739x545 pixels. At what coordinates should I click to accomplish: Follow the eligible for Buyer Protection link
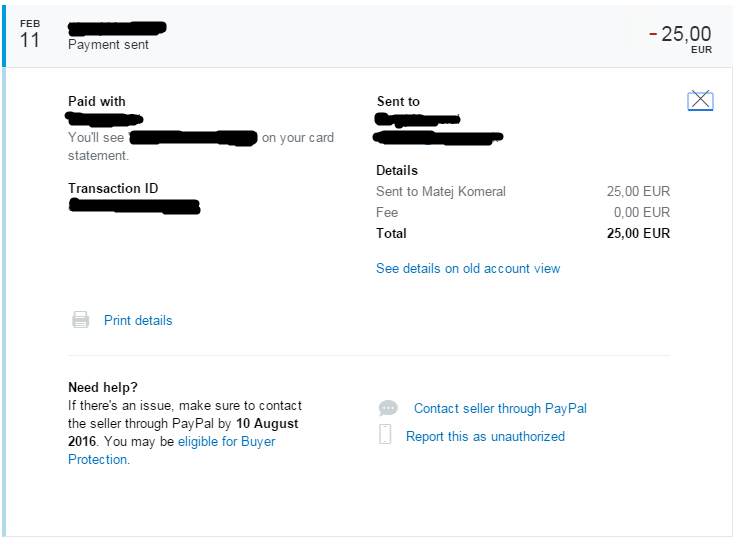(226, 442)
